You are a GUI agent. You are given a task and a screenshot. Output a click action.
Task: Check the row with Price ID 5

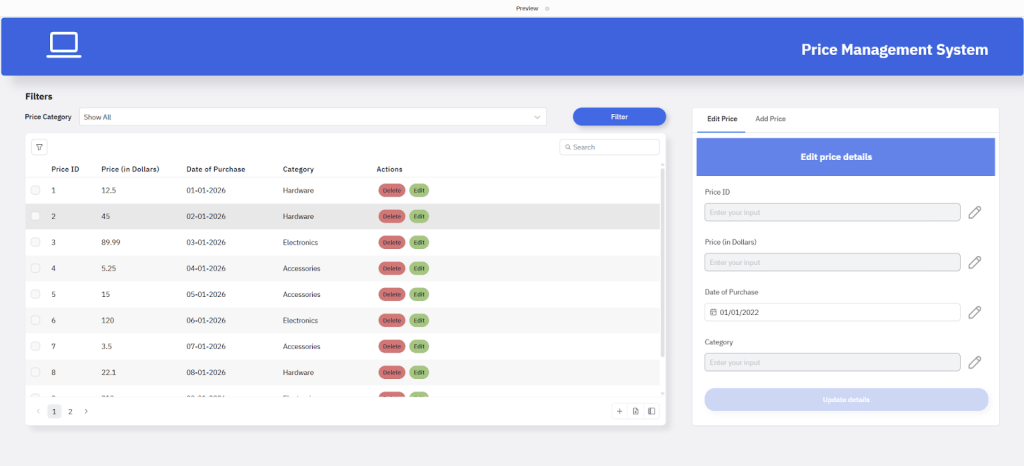click(x=35, y=294)
